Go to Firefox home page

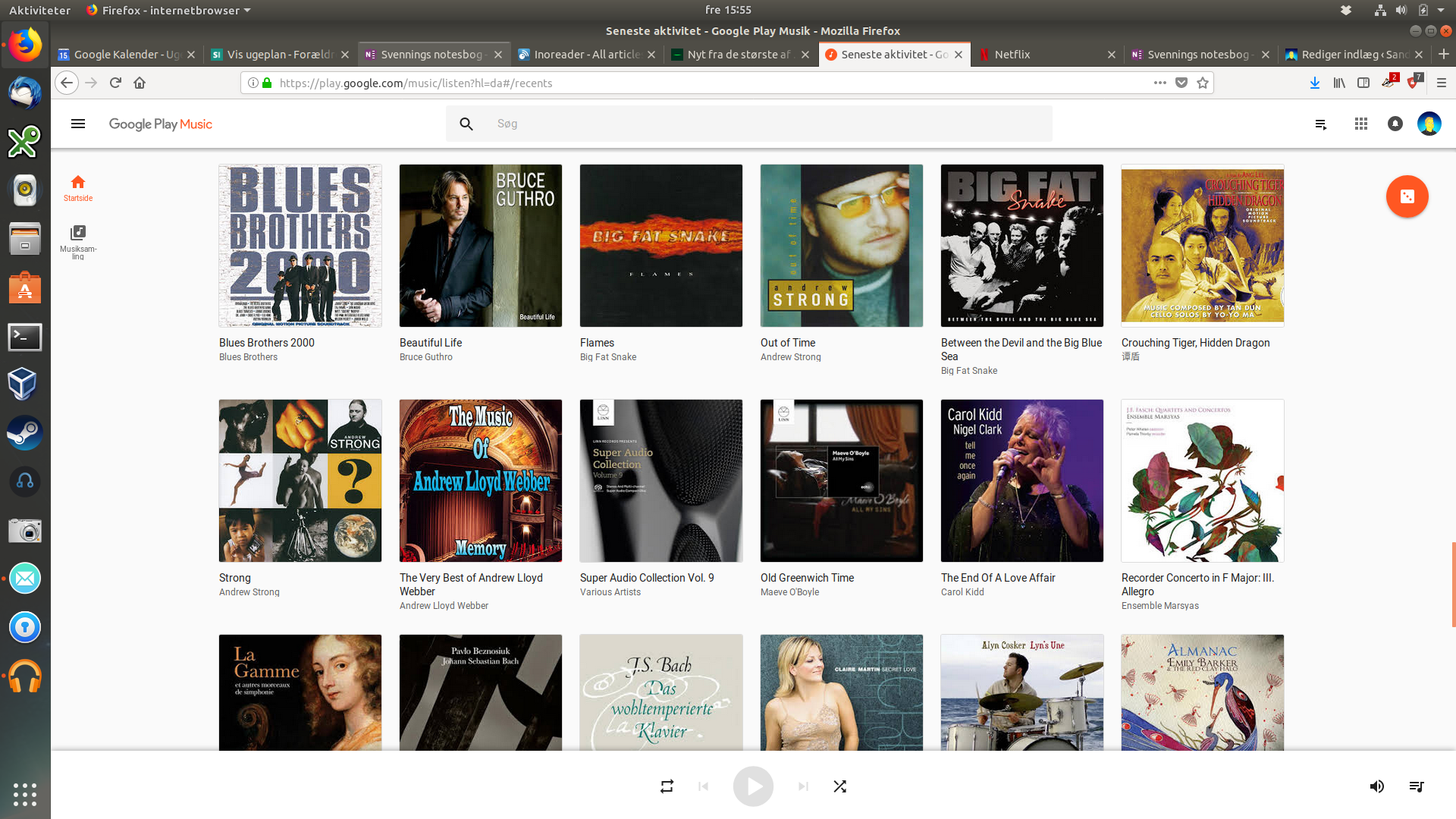tap(140, 83)
